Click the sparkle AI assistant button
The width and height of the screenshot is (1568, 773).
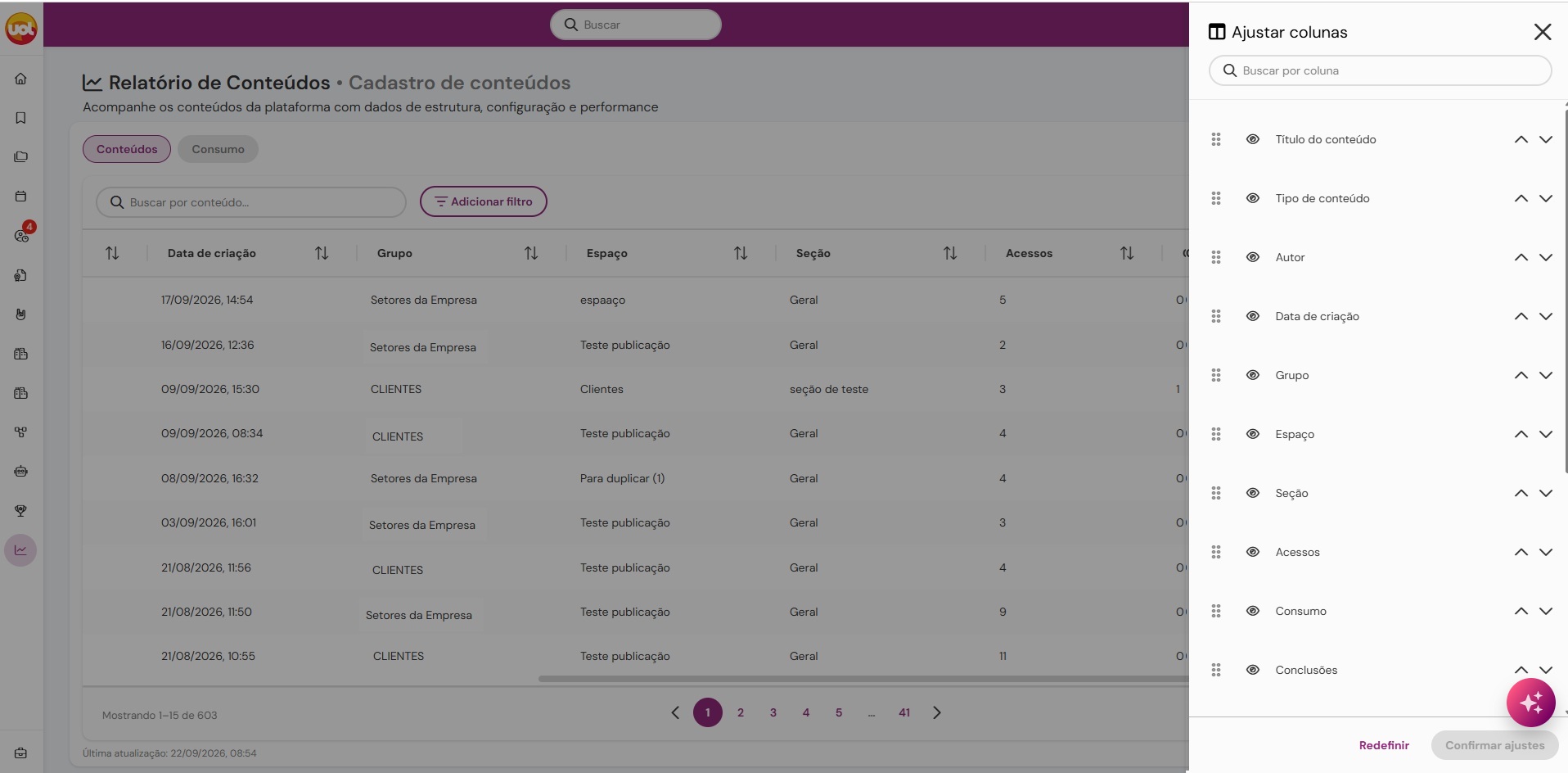click(1530, 703)
